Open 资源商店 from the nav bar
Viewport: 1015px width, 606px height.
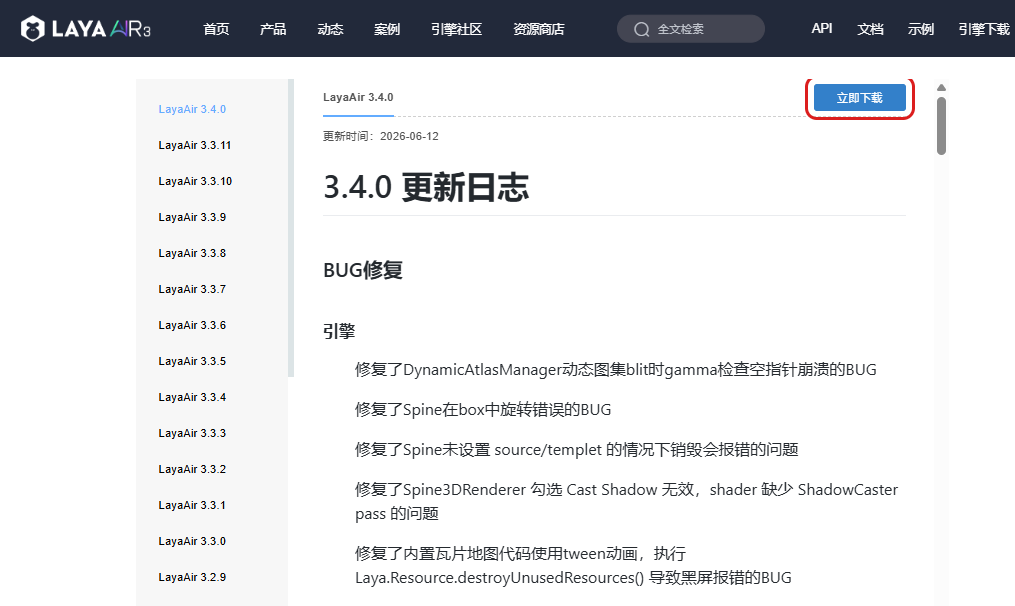coord(539,29)
